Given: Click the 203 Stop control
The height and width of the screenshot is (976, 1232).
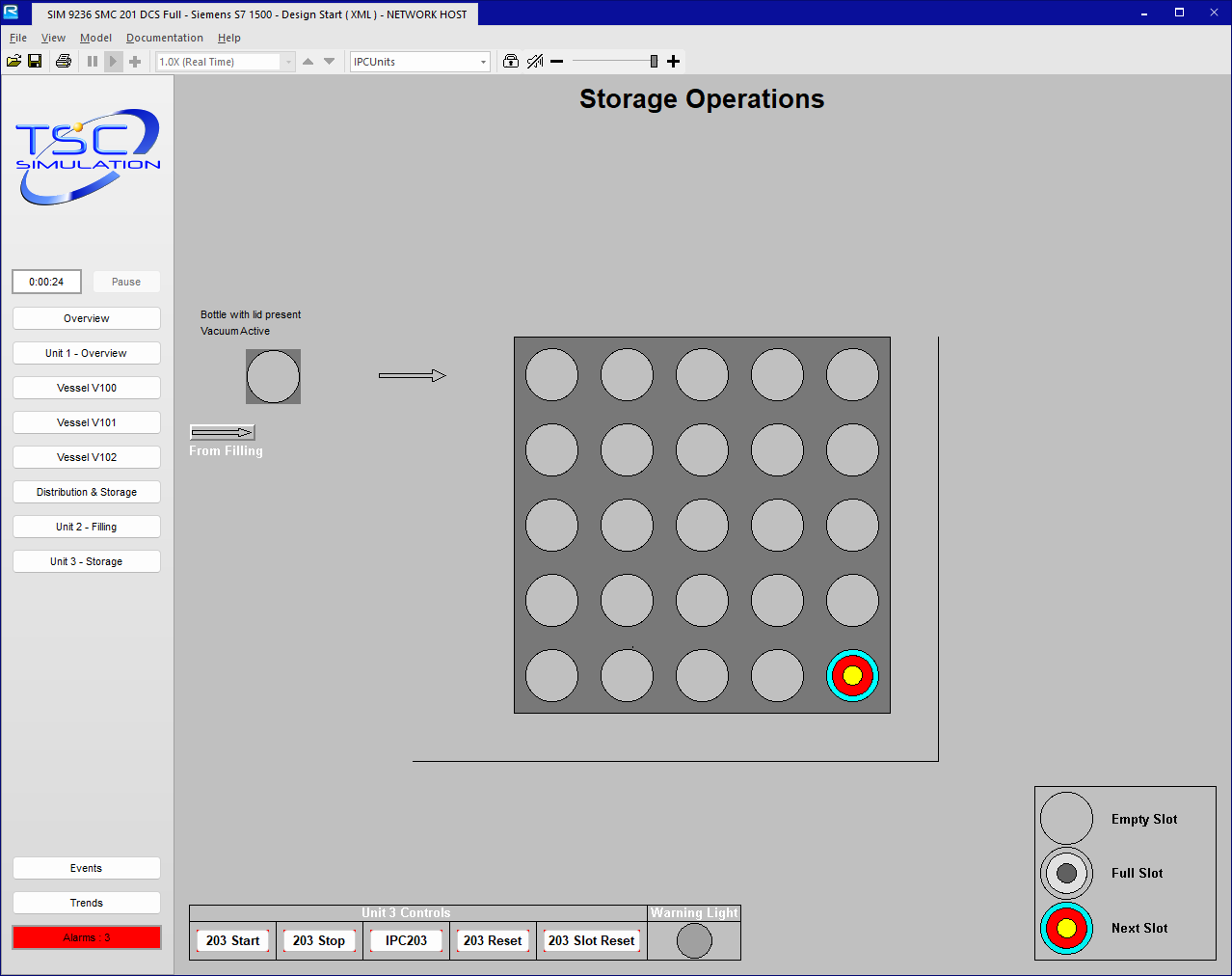Looking at the screenshot, I should coord(319,940).
